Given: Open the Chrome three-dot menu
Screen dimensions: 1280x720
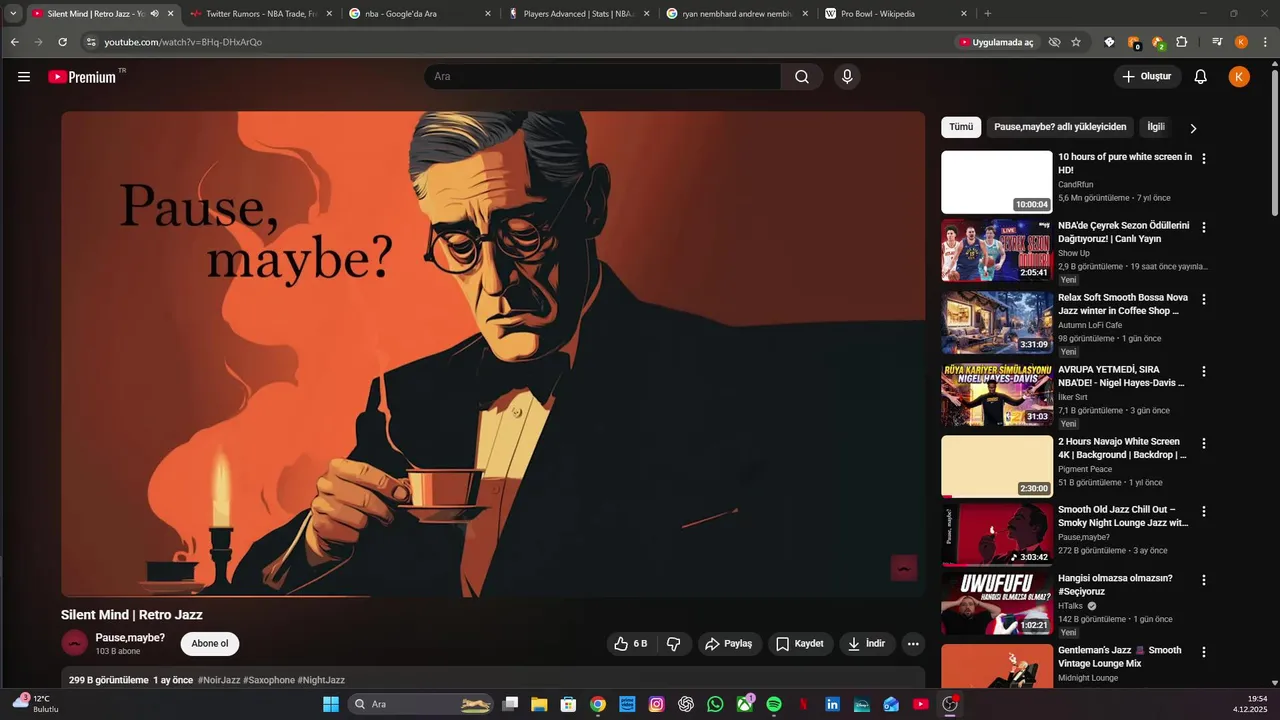Looking at the screenshot, I should 1264,42.
